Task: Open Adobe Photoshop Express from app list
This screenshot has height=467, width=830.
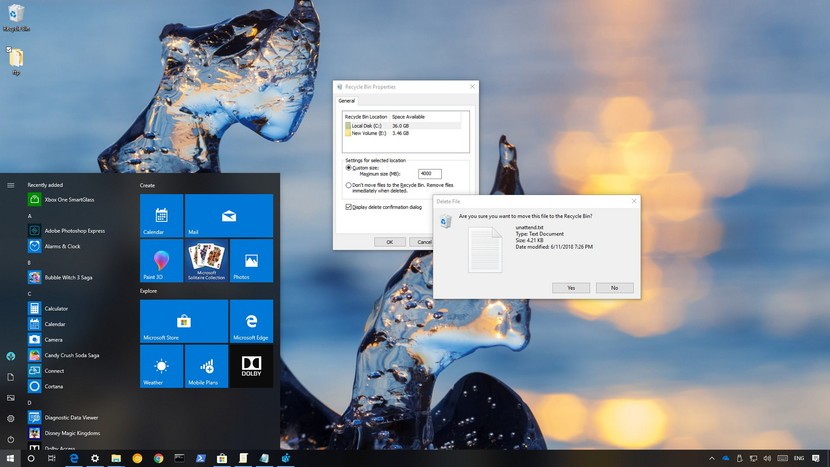Action: click(x=74, y=230)
